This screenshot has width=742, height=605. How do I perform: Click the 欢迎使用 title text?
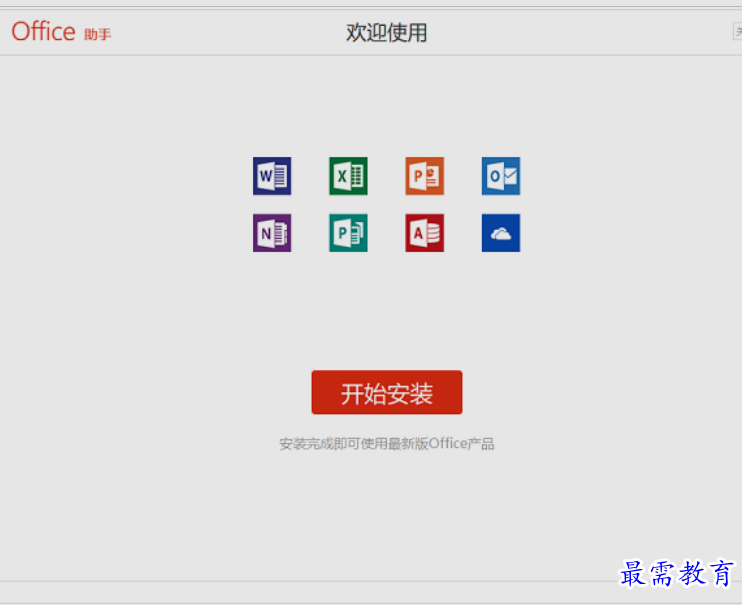[x=387, y=33]
